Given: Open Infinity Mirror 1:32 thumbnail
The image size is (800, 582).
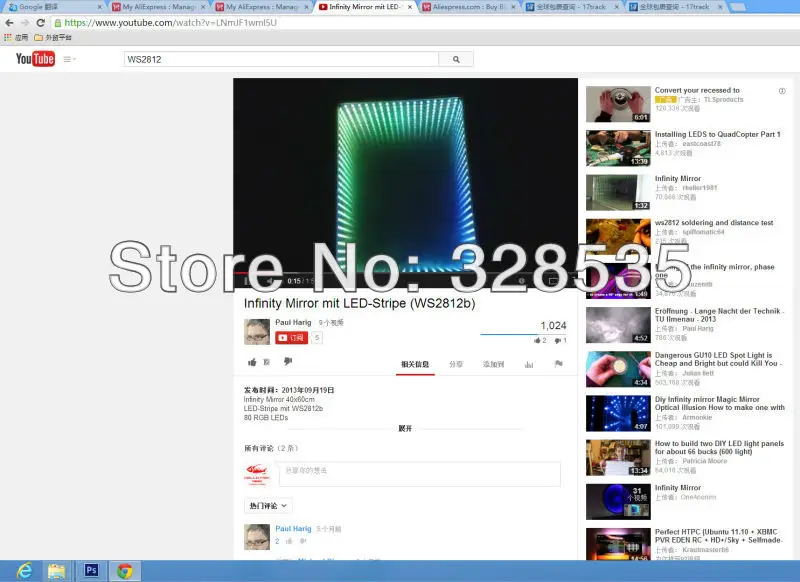Looking at the screenshot, I should [x=618, y=192].
